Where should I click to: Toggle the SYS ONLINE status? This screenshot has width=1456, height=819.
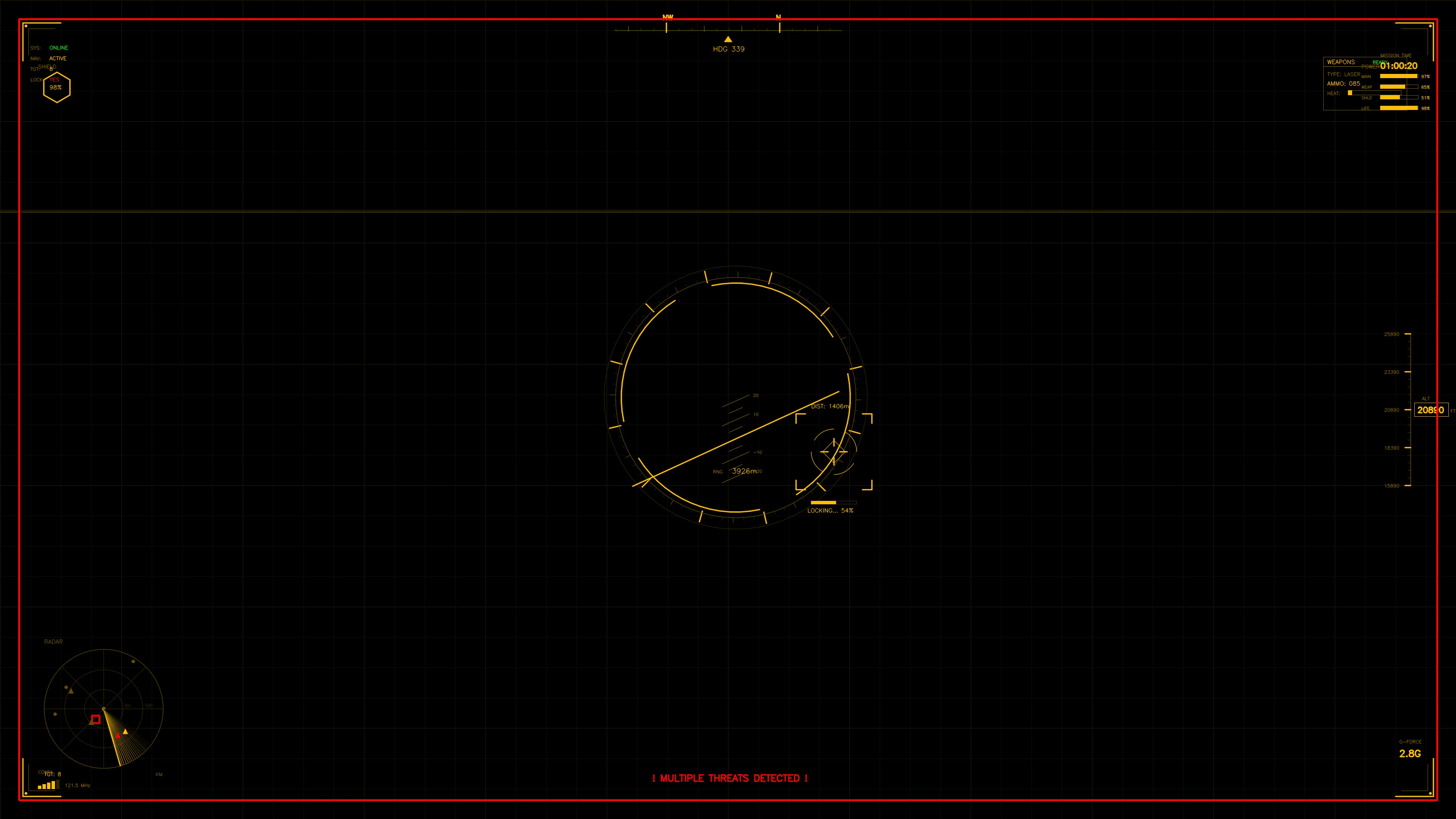pyautogui.click(x=58, y=47)
